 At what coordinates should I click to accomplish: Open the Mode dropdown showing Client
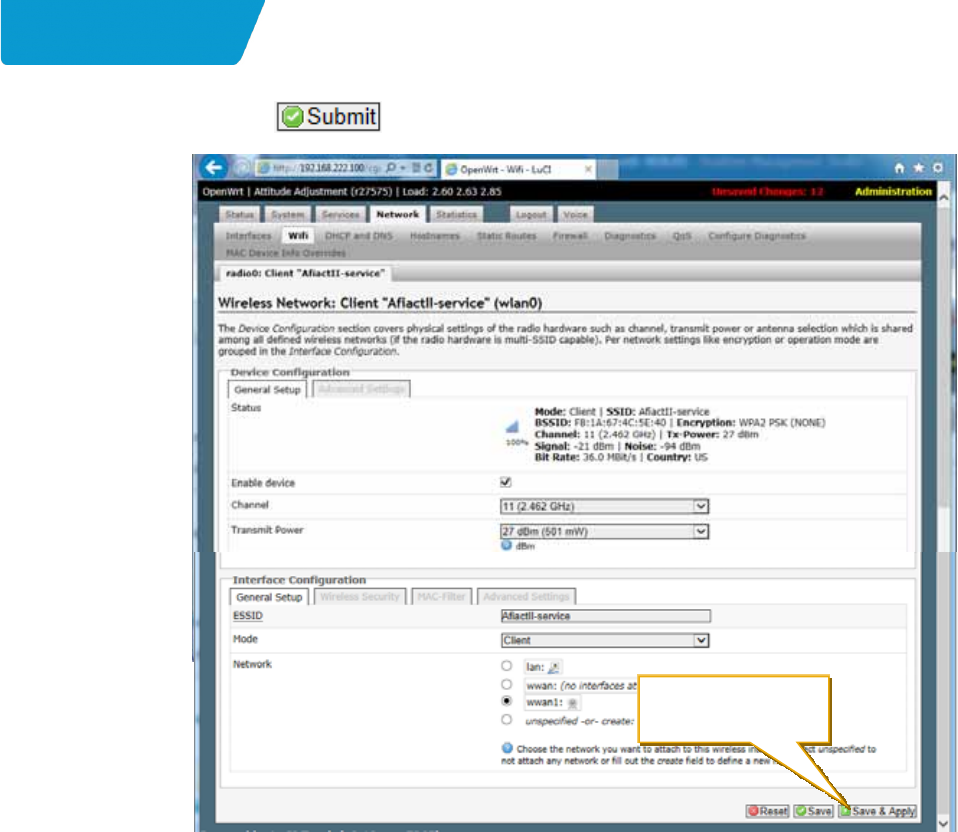click(604, 640)
